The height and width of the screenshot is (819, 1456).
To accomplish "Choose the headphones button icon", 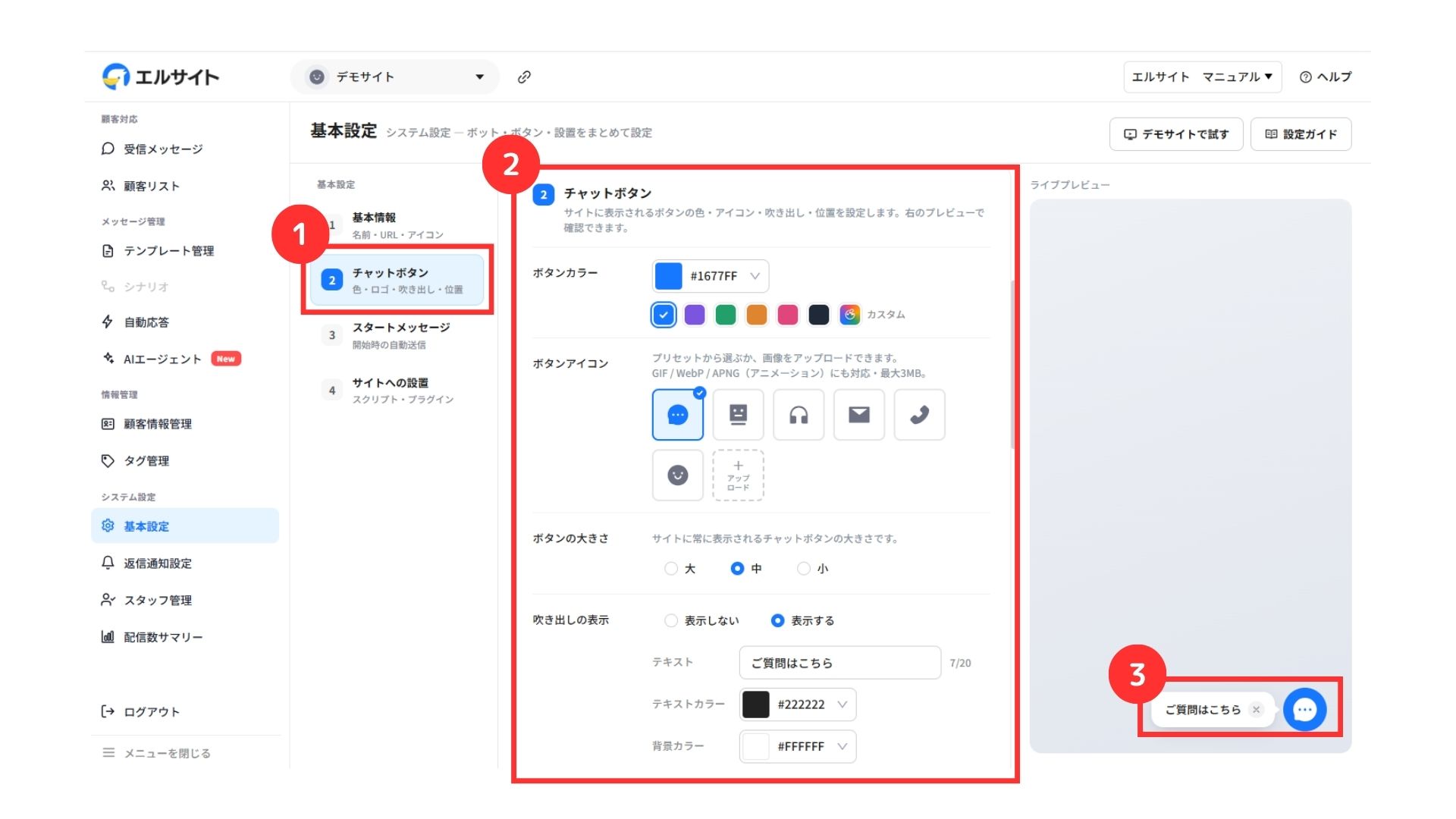I will click(x=799, y=415).
